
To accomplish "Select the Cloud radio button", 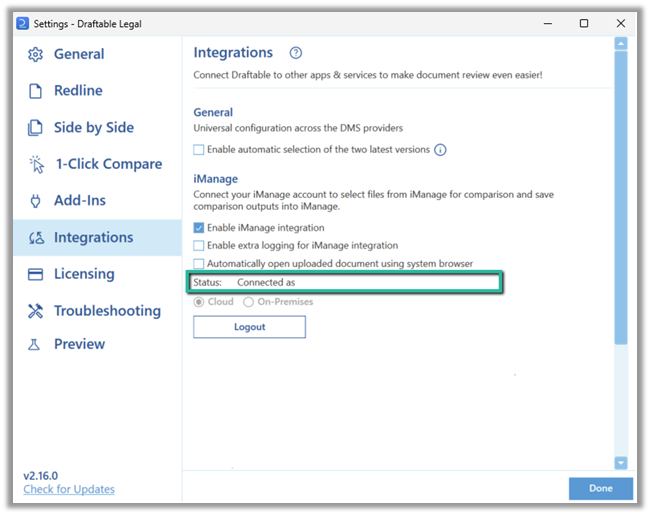I will pyautogui.click(x=199, y=302).
